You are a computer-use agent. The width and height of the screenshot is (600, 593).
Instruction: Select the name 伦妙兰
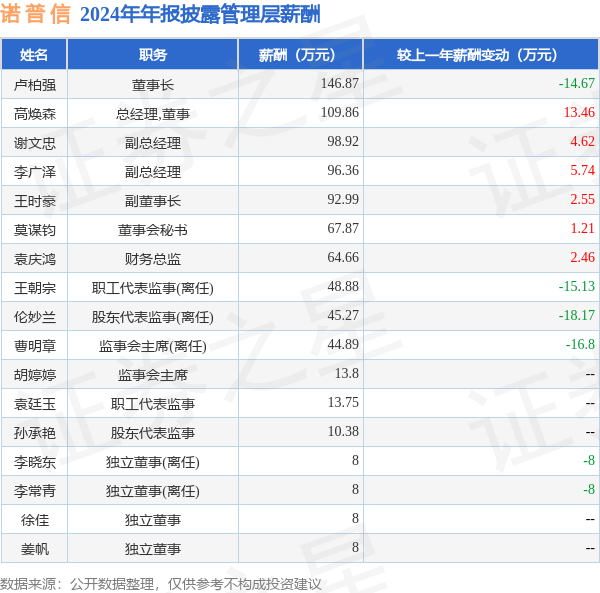pyautogui.click(x=35, y=317)
